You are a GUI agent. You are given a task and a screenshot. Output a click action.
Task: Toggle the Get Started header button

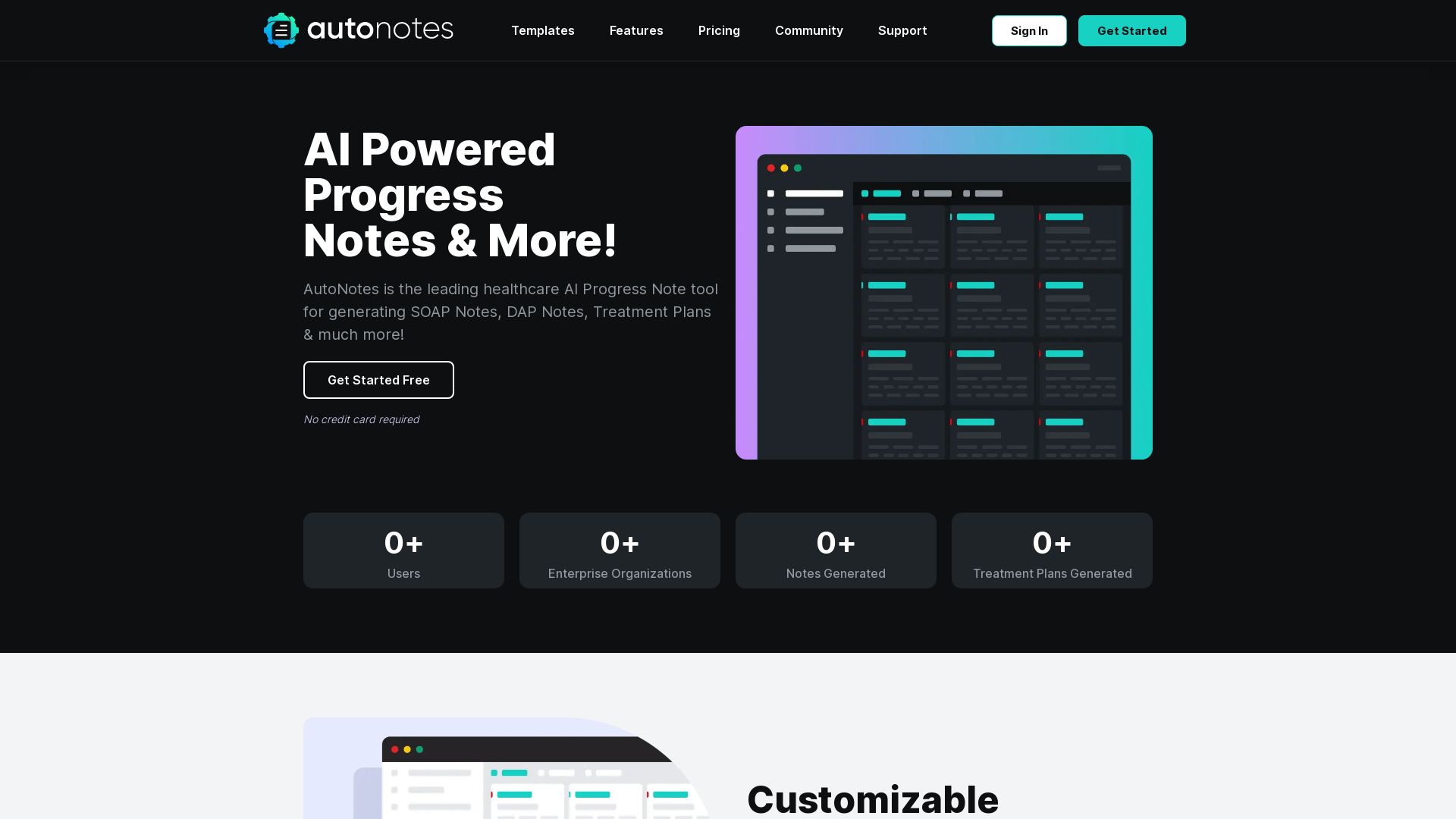(x=1132, y=30)
